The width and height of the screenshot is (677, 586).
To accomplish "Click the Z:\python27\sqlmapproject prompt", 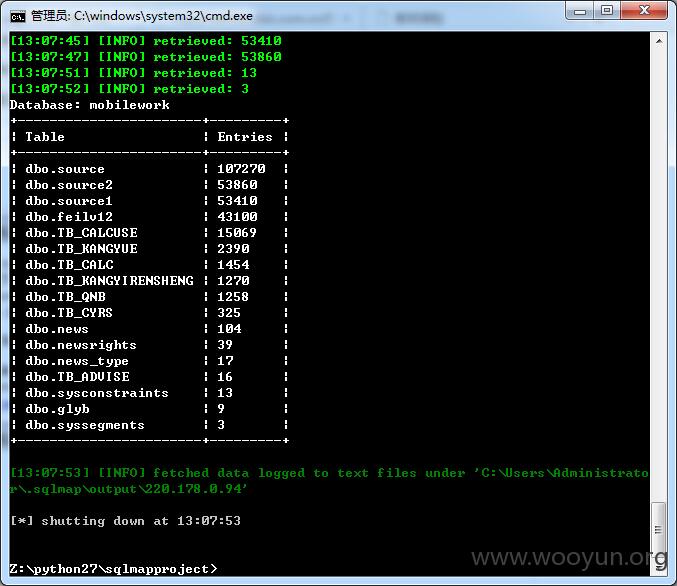I will click(x=114, y=569).
